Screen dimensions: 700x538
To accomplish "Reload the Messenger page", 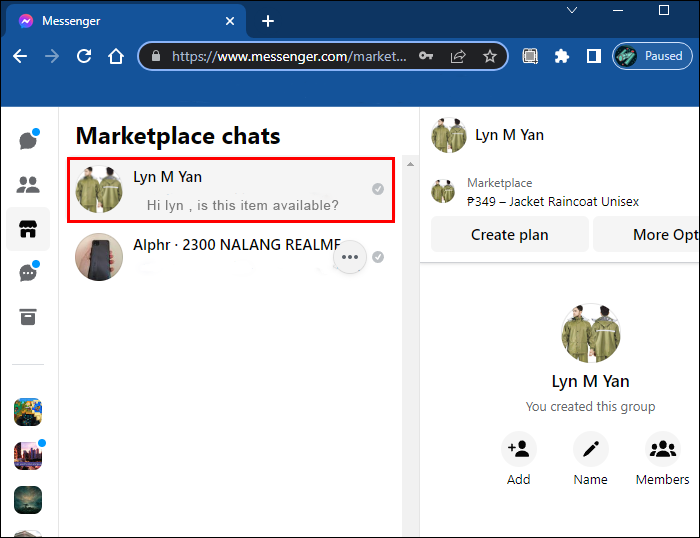I will pyautogui.click(x=83, y=56).
